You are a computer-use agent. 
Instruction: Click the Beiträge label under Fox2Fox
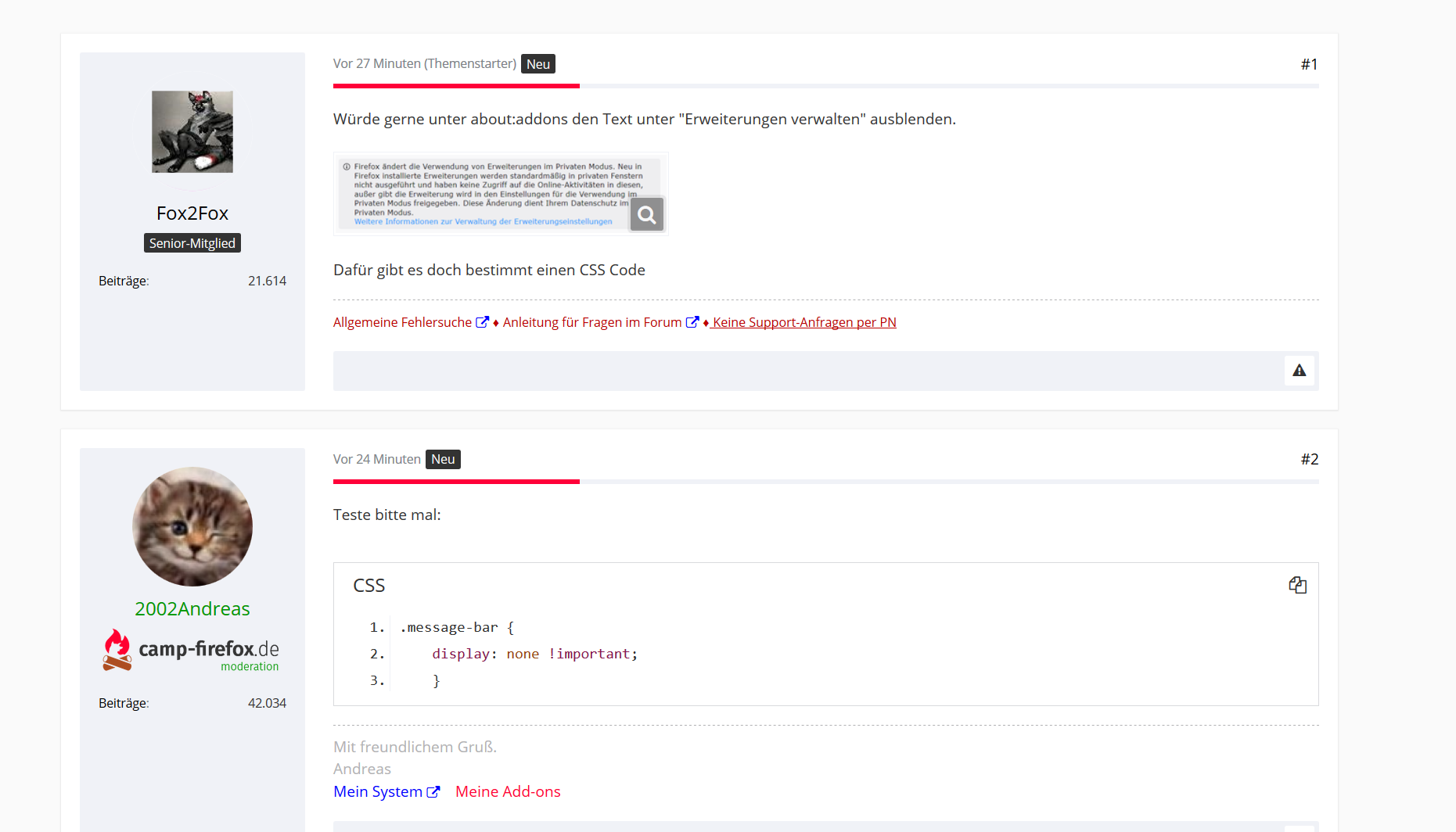pos(124,282)
